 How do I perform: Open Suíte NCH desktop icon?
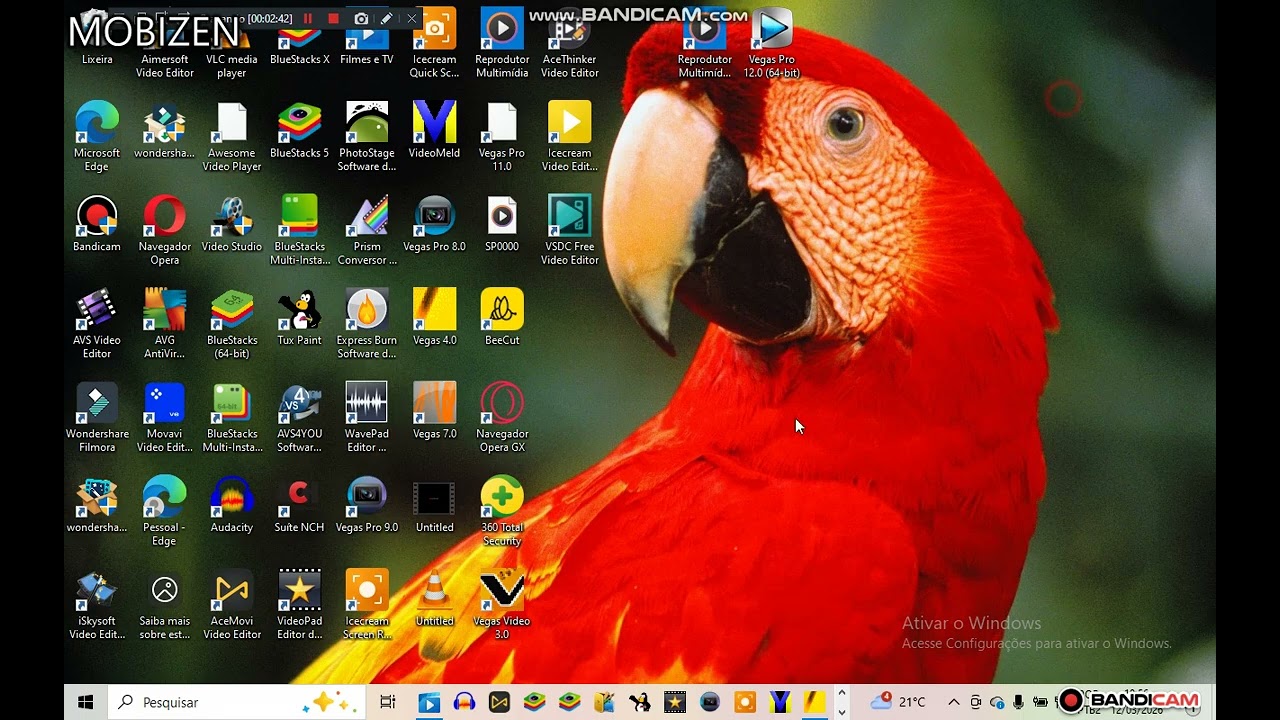300,505
